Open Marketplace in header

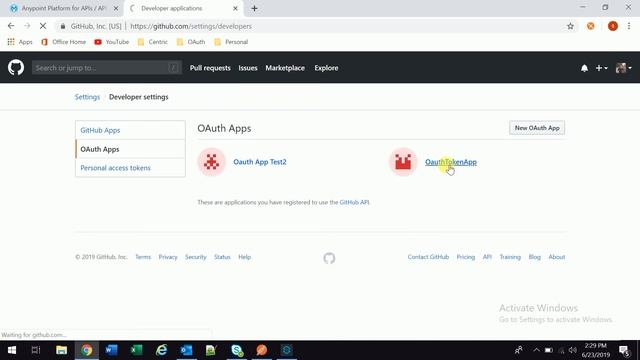point(285,68)
